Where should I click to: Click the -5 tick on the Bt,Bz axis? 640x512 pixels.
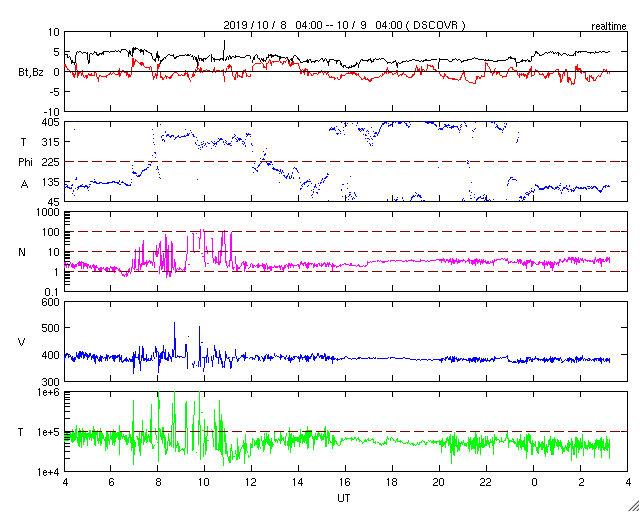coord(55,92)
